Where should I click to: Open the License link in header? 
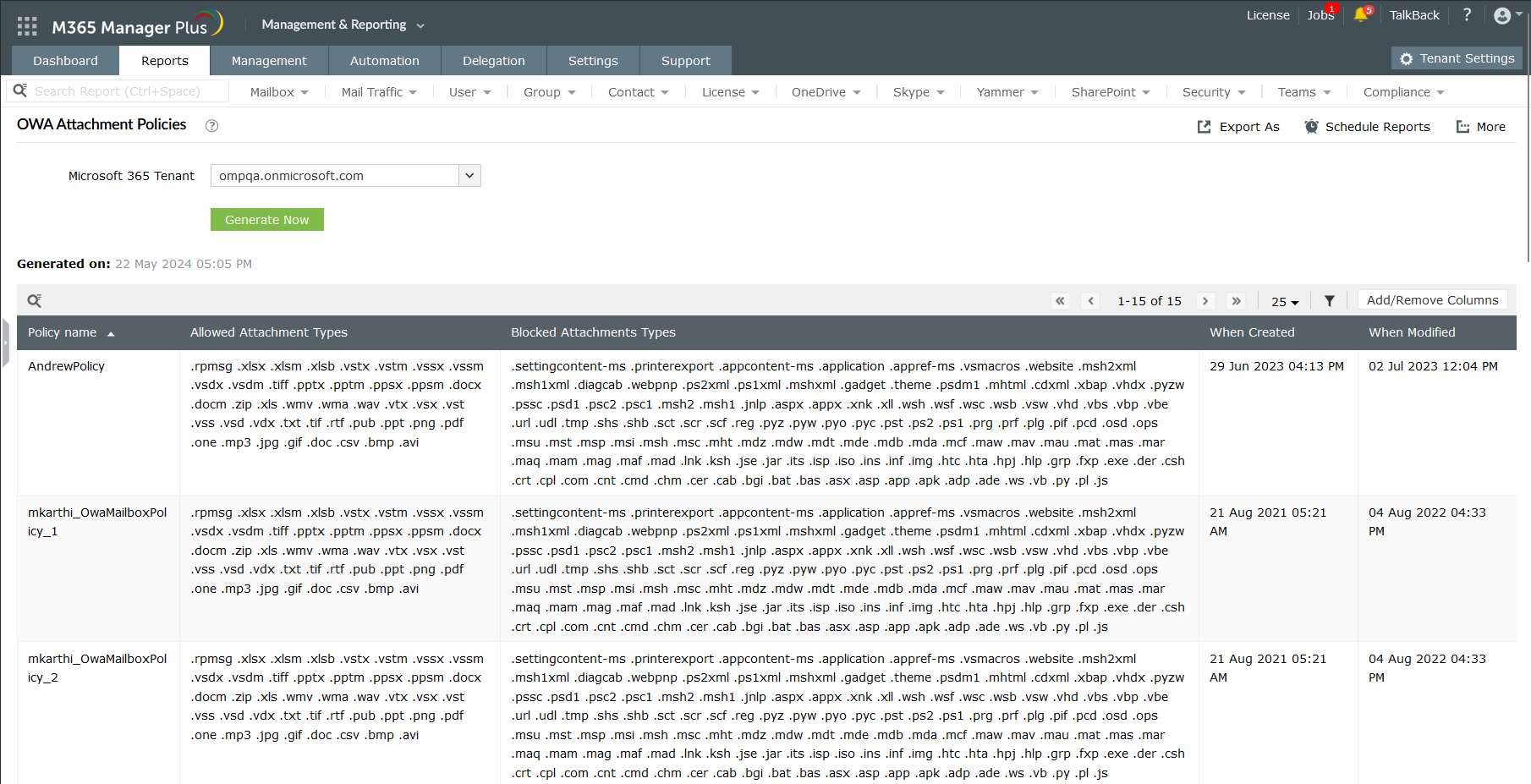1268,15
